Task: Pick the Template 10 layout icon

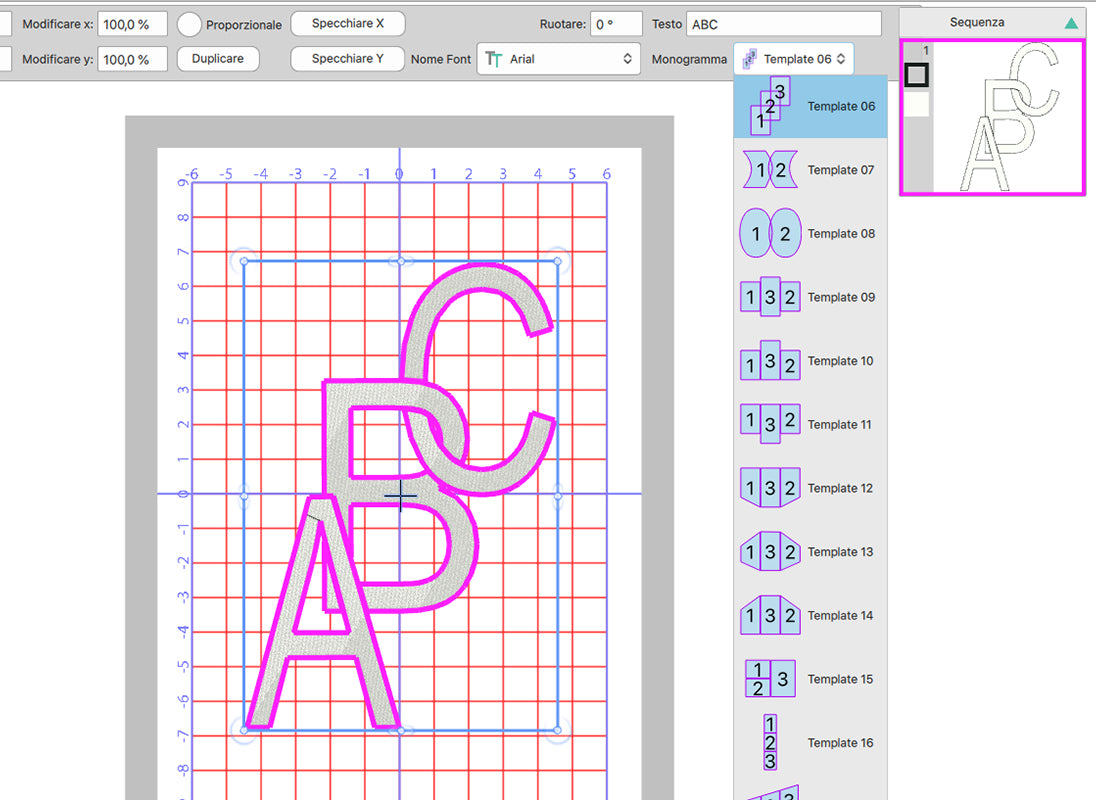Action: coord(769,361)
